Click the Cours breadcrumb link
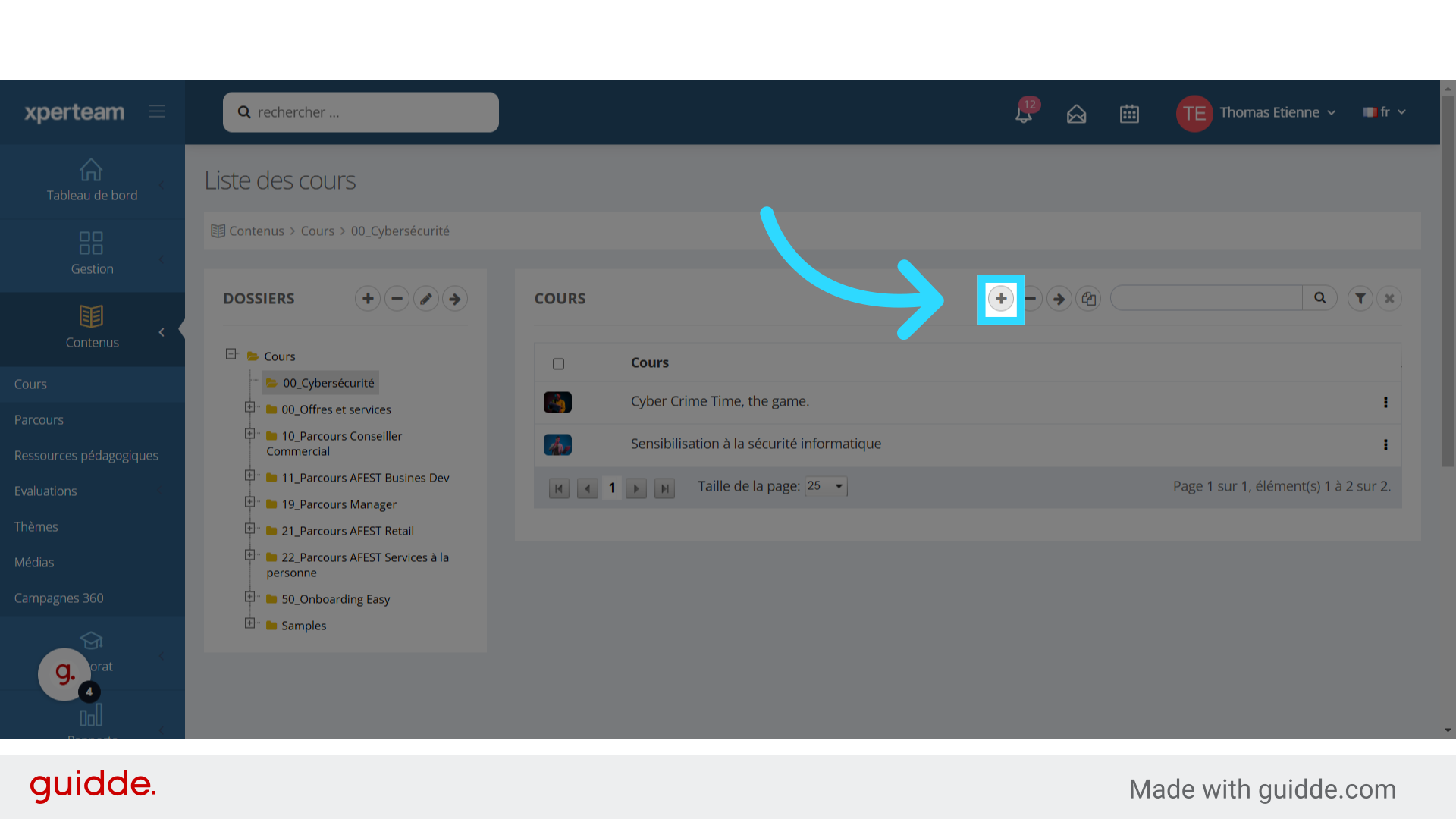1456x819 pixels. (317, 231)
